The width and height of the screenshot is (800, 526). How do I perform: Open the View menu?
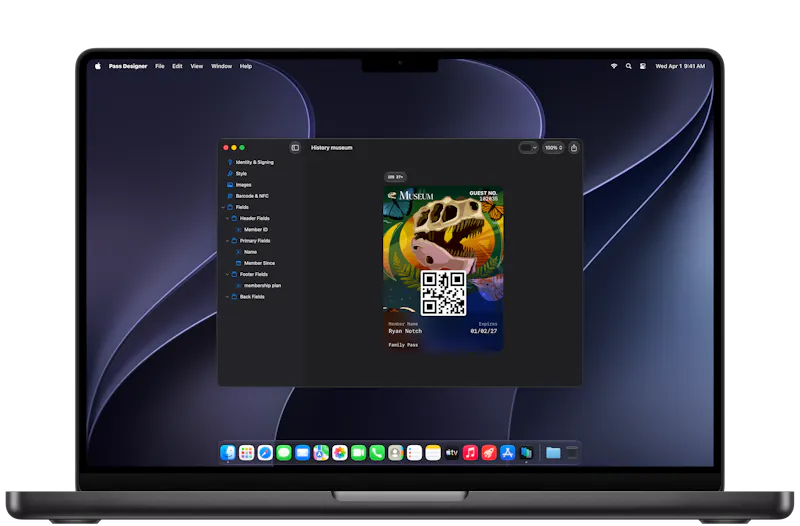point(196,66)
